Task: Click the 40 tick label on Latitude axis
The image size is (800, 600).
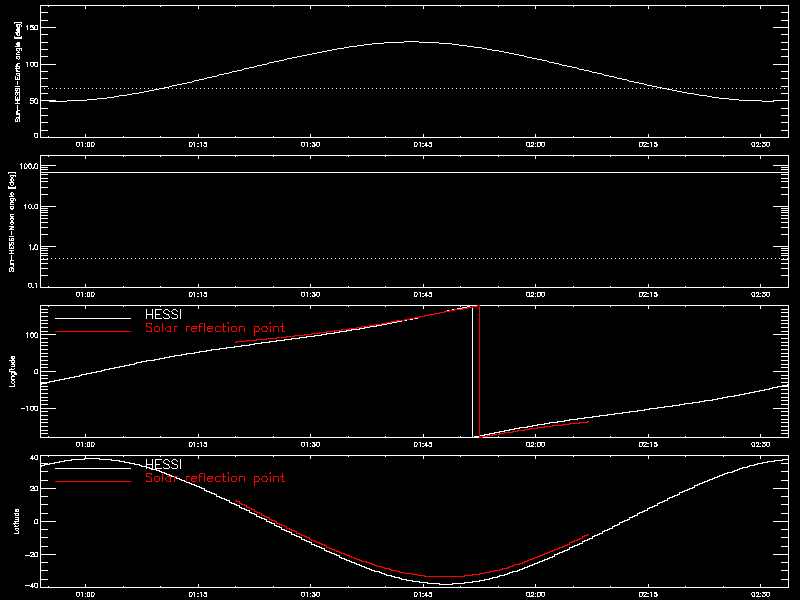Action: [34, 458]
